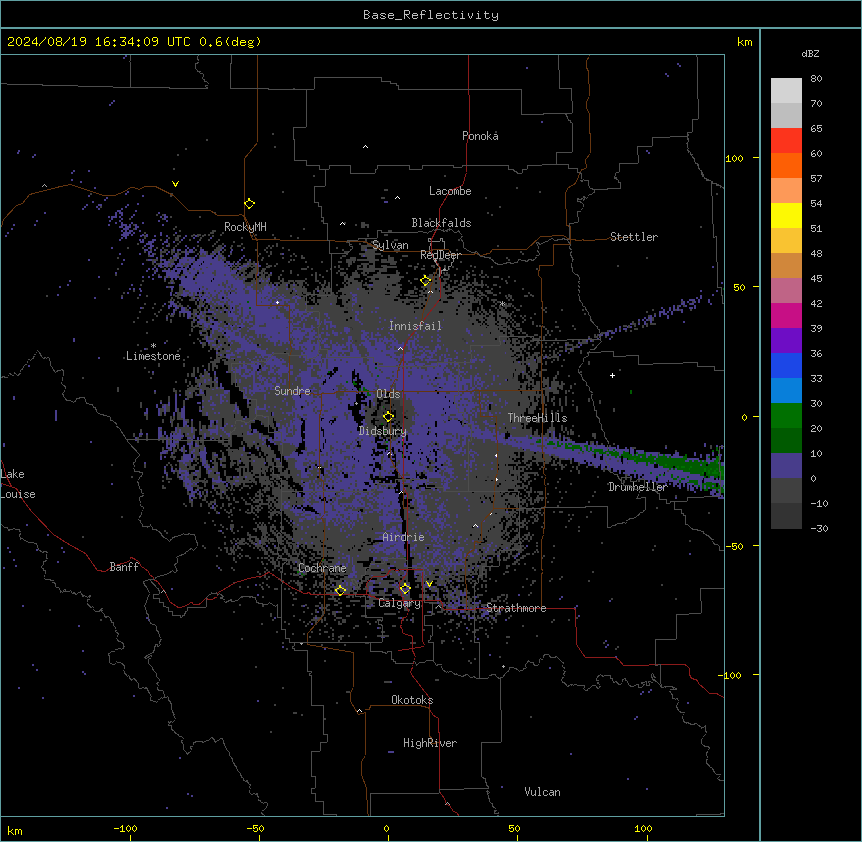Image resolution: width=862 pixels, height=842 pixels.
Task: Click the Stettler label
Action: 634,237
